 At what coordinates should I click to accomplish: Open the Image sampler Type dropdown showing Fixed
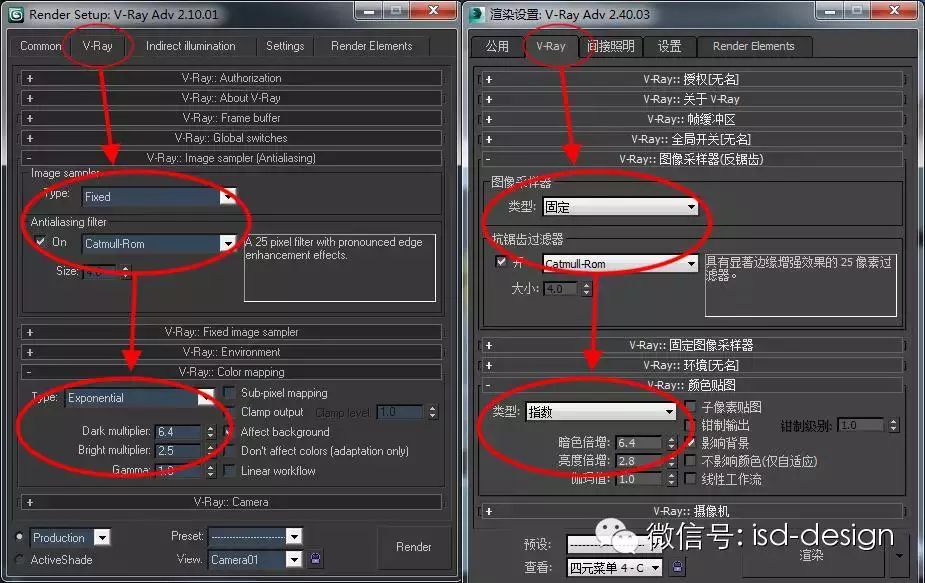[x=160, y=196]
